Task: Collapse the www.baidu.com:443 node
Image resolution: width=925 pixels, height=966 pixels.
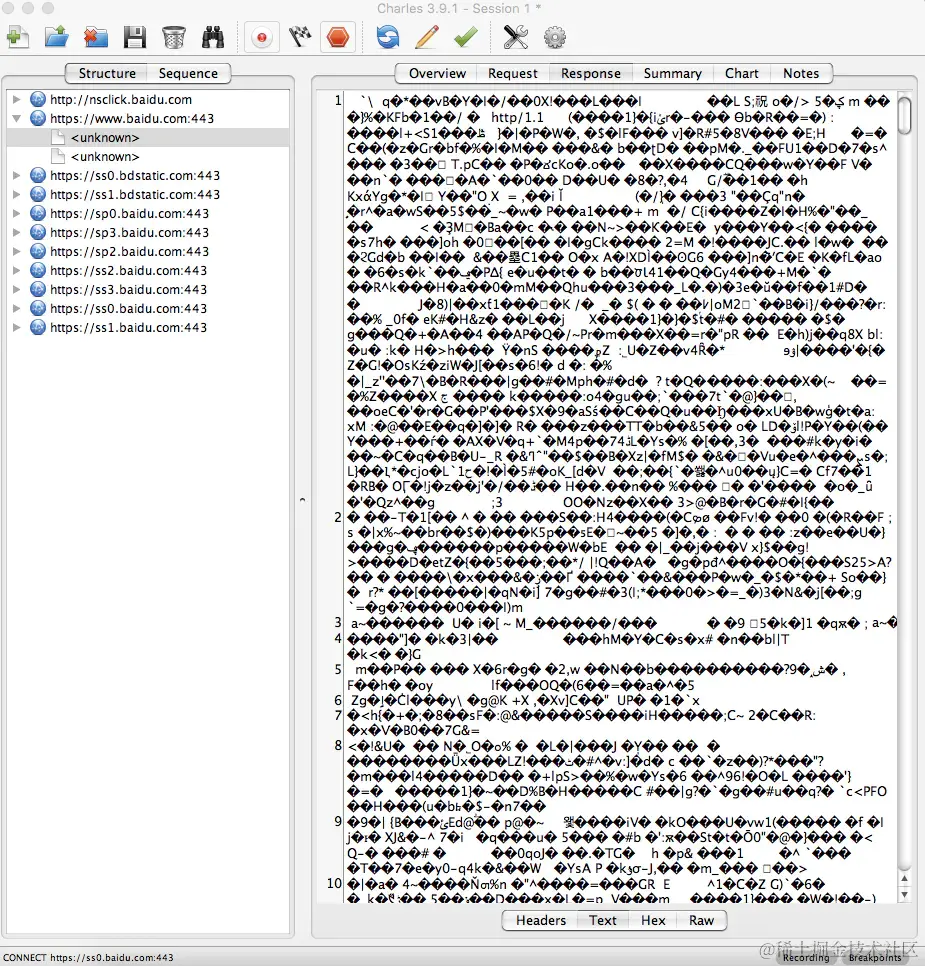Action: (x=17, y=118)
